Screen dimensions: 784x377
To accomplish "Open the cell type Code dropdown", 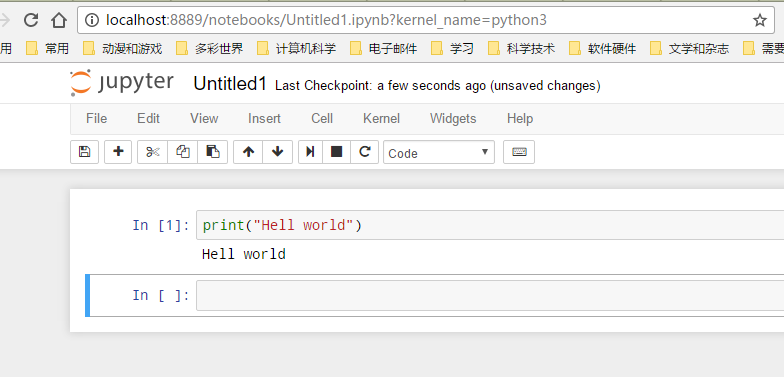I will pos(439,152).
